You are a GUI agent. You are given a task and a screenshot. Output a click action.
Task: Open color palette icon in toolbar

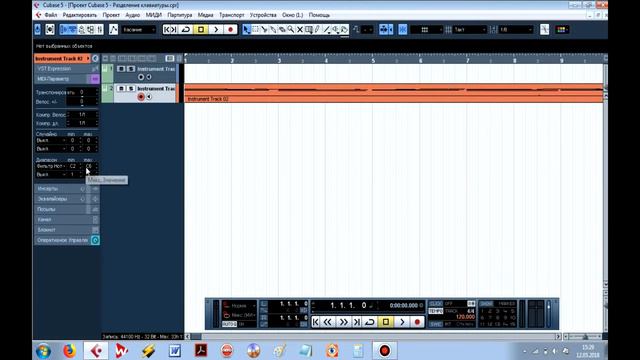[562, 29]
